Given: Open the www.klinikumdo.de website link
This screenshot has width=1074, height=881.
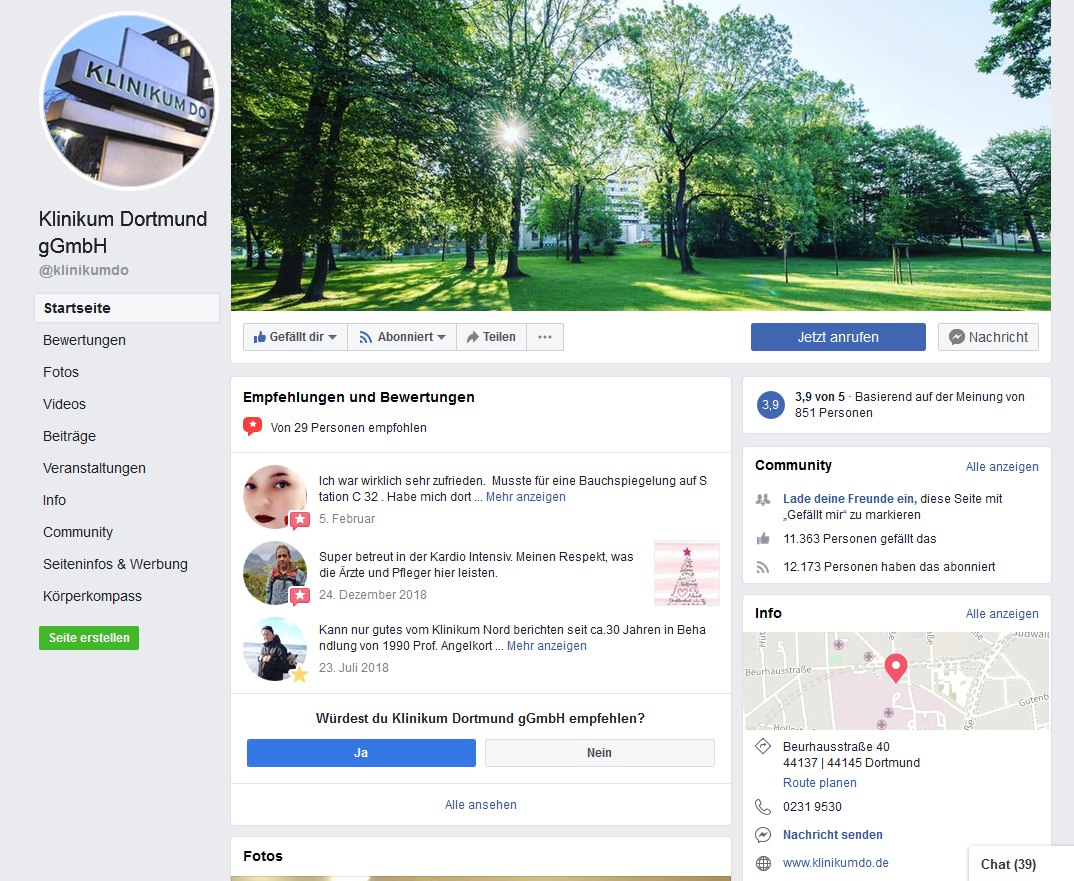Looking at the screenshot, I should [x=836, y=863].
